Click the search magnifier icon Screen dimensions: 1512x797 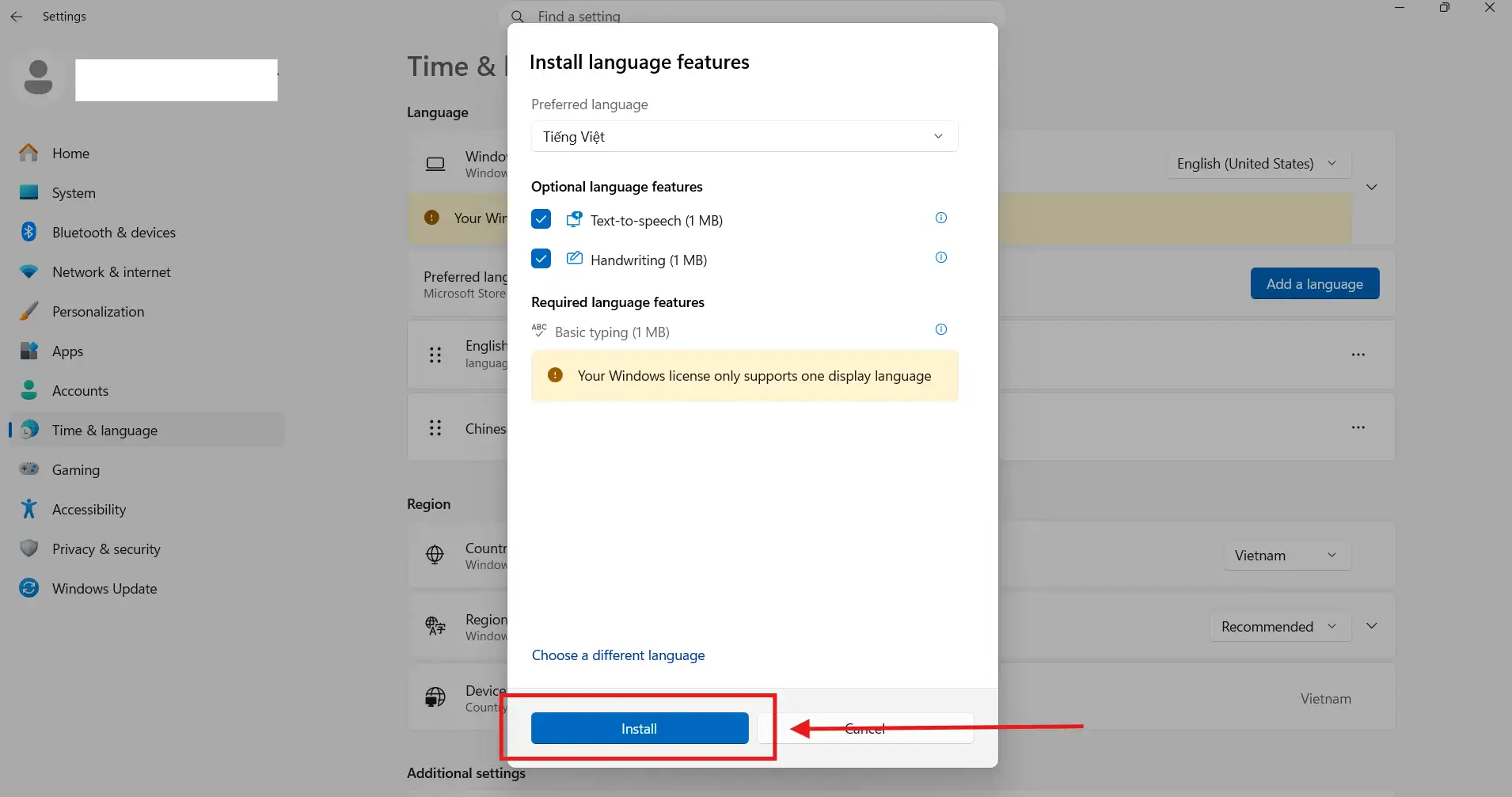(x=517, y=17)
